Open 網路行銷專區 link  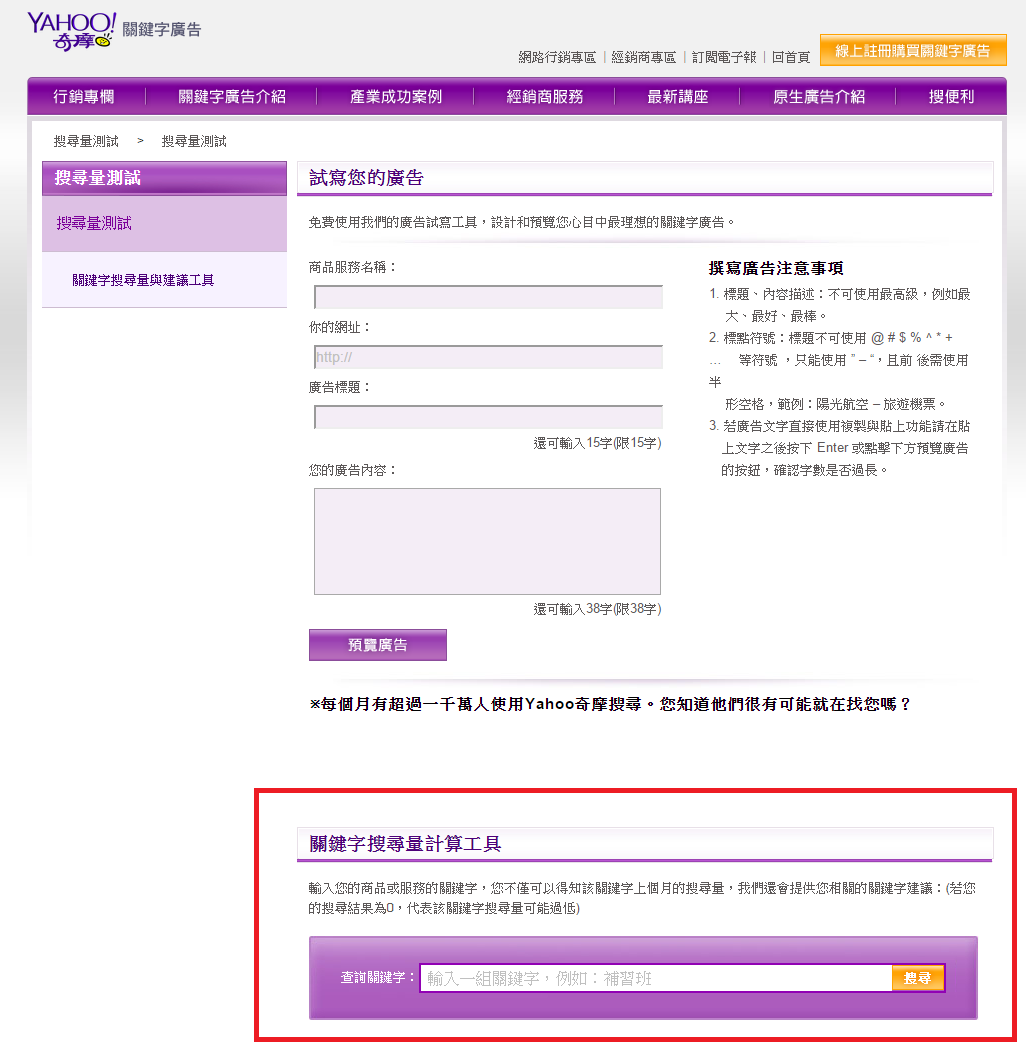coord(557,57)
